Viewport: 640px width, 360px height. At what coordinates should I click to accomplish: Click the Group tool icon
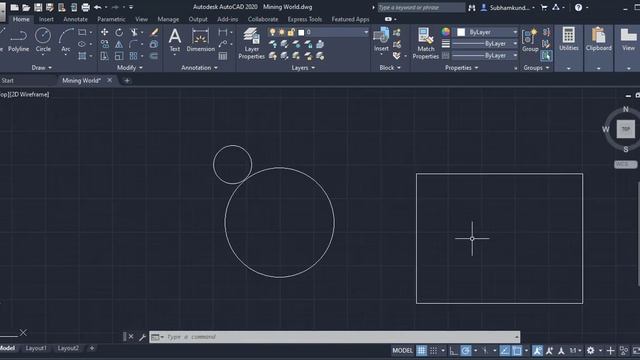tap(530, 40)
